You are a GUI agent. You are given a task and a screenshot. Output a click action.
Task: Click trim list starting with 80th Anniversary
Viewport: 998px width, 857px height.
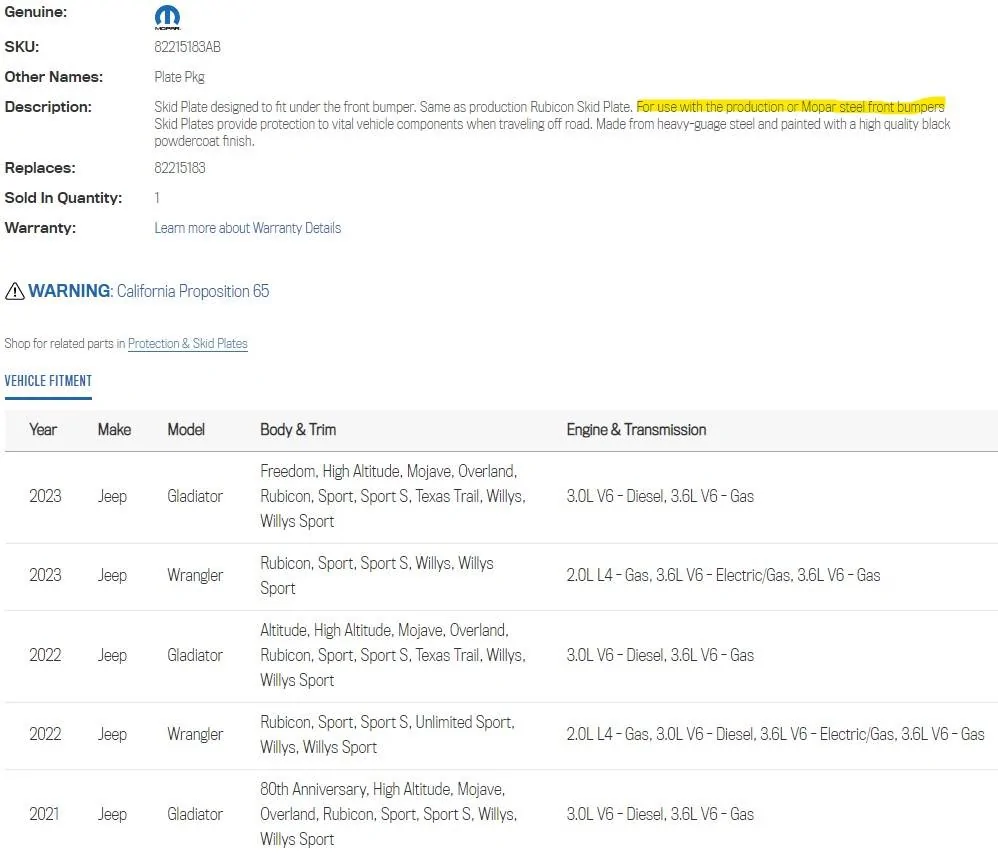388,814
